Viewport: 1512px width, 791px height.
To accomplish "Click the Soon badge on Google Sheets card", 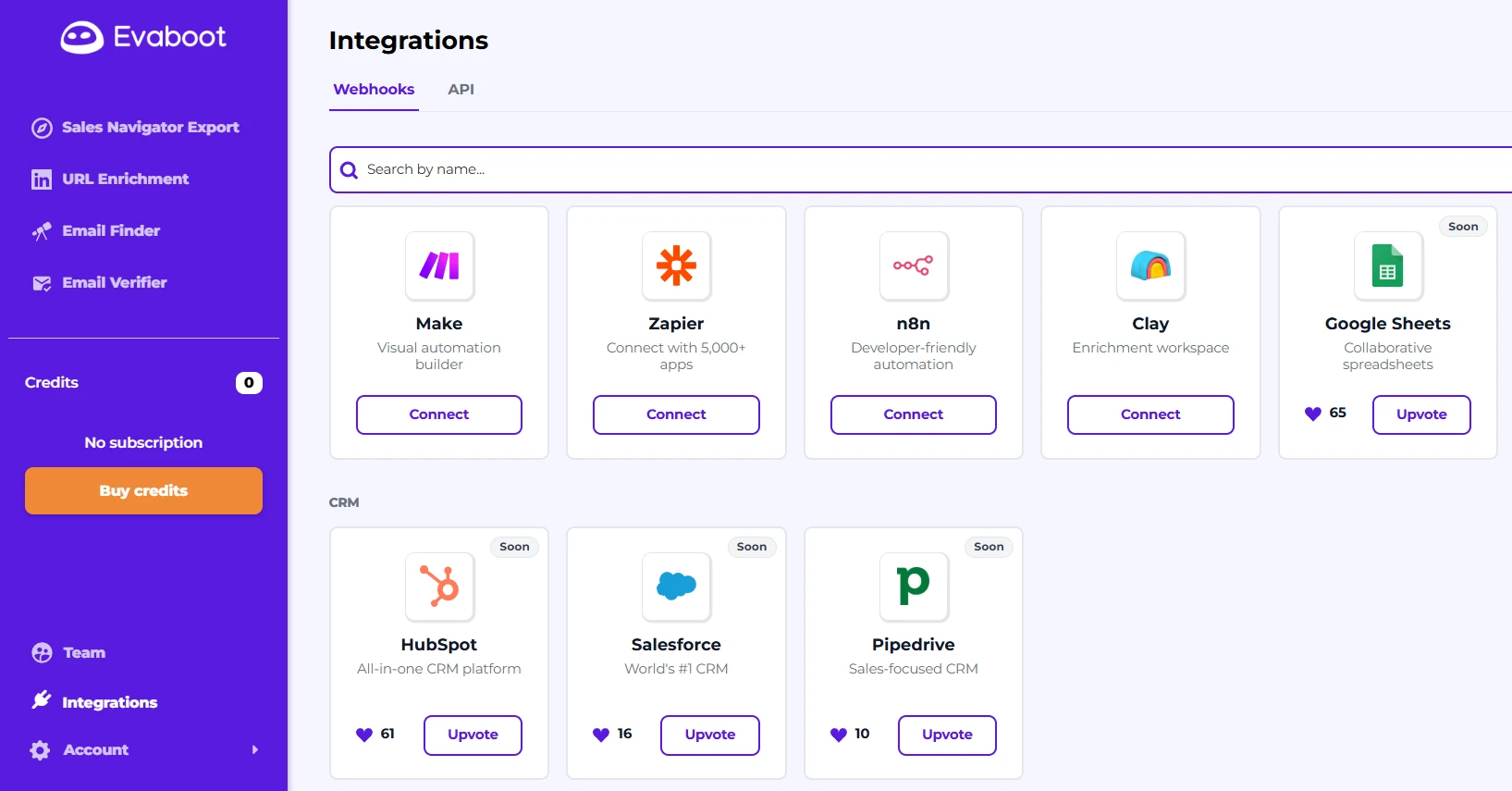I will click(x=1463, y=227).
